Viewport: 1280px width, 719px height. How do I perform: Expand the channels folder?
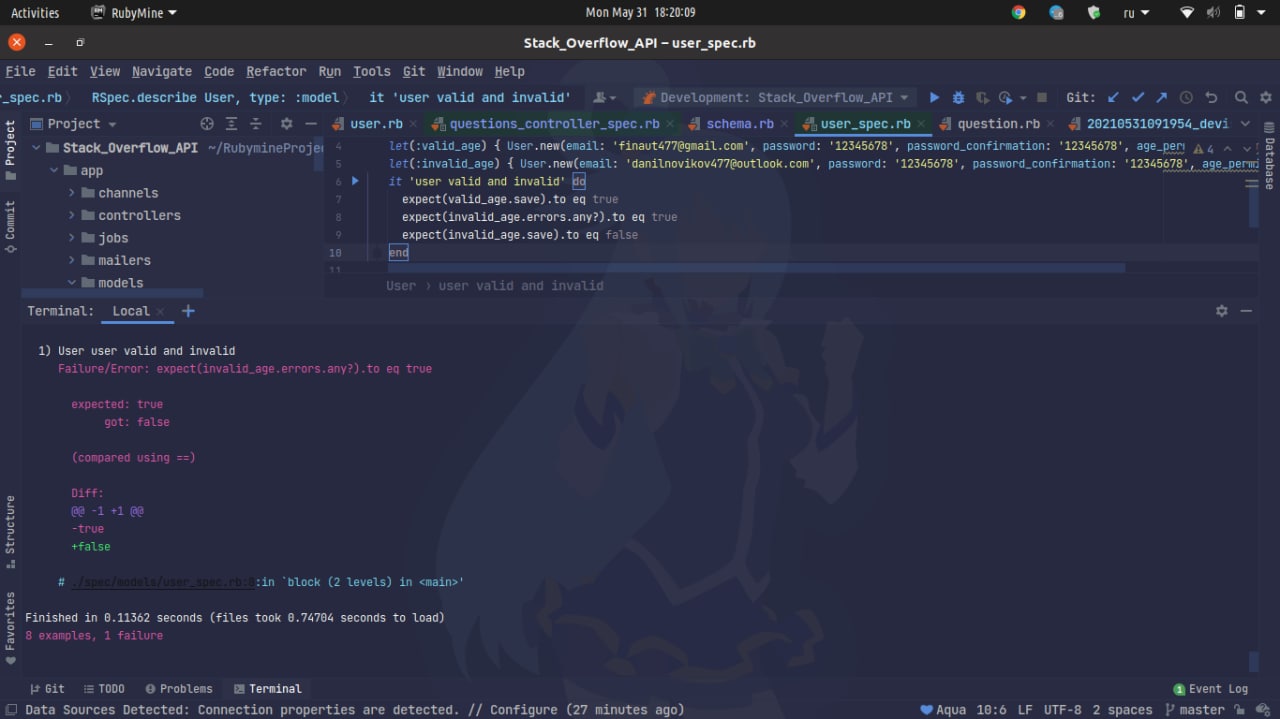[x=71, y=193]
